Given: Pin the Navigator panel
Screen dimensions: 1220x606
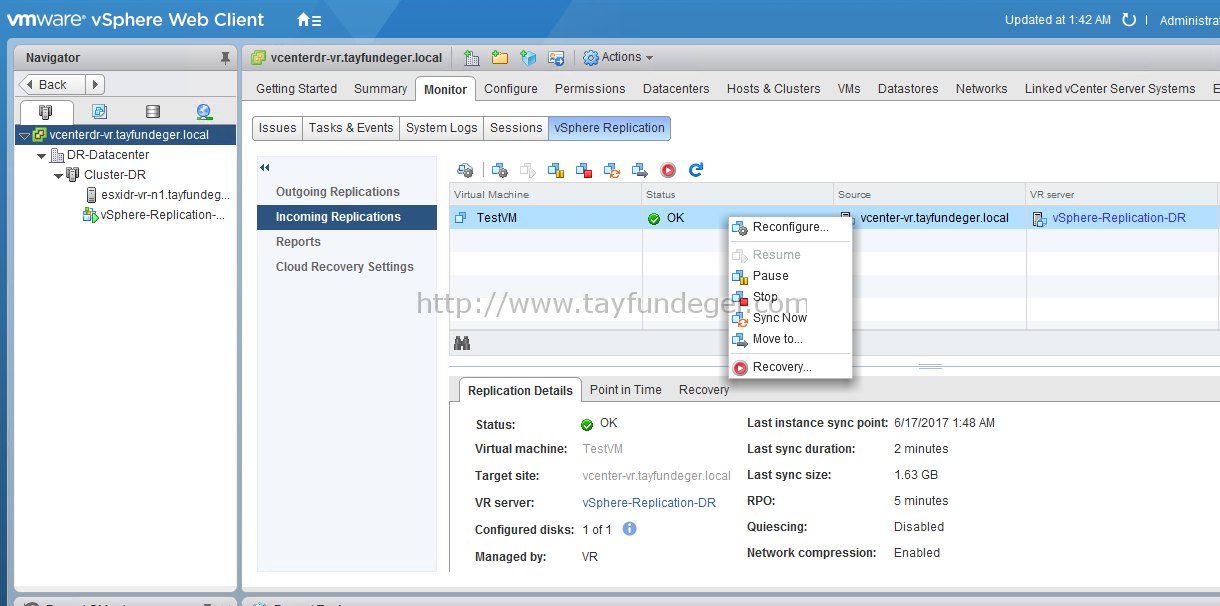Looking at the screenshot, I should tap(225, 58).
